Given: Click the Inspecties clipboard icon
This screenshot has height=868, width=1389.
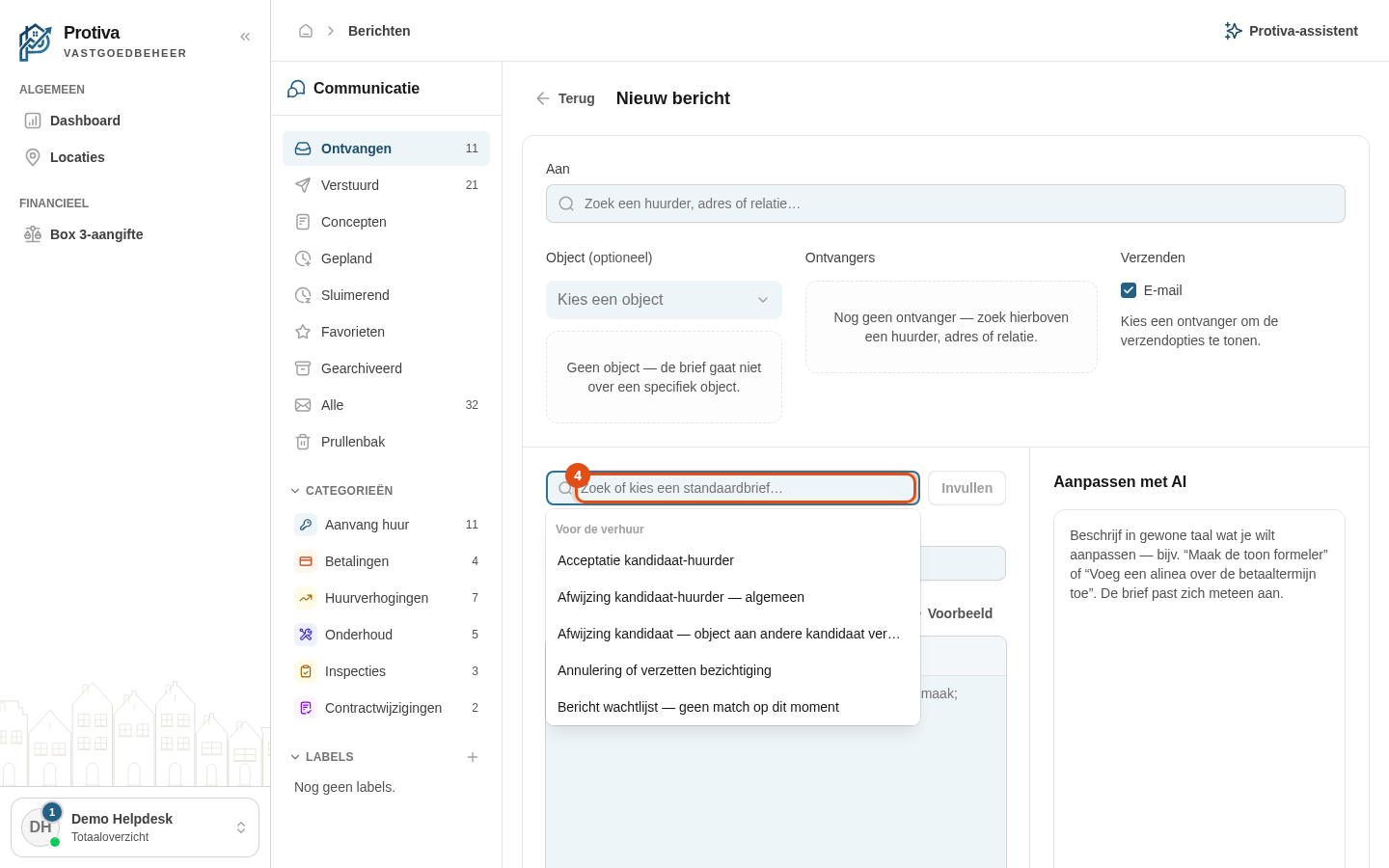Looking at the screenshot, I should pyautogui.click(x=306, y=671).
